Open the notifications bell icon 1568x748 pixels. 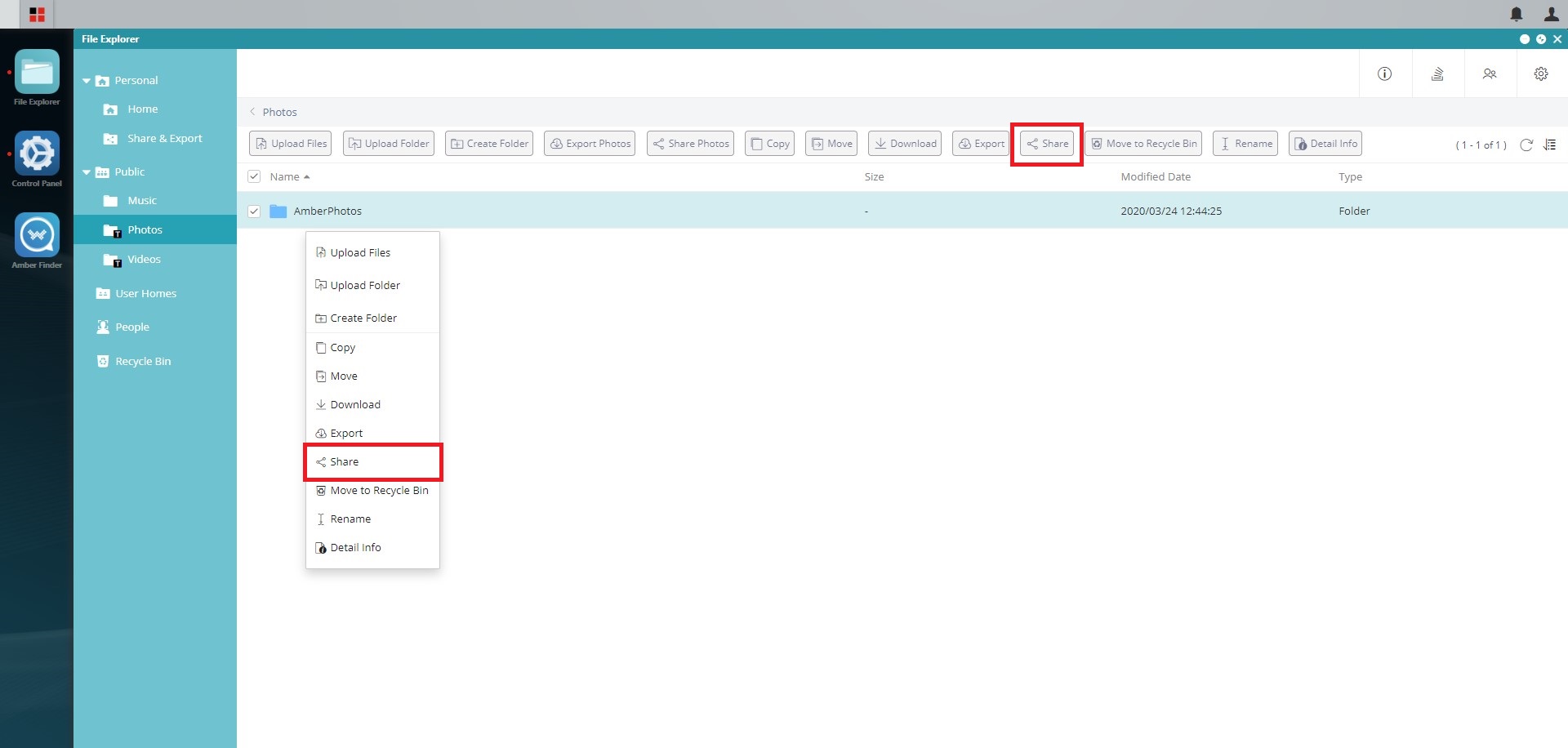[1516, 14]
